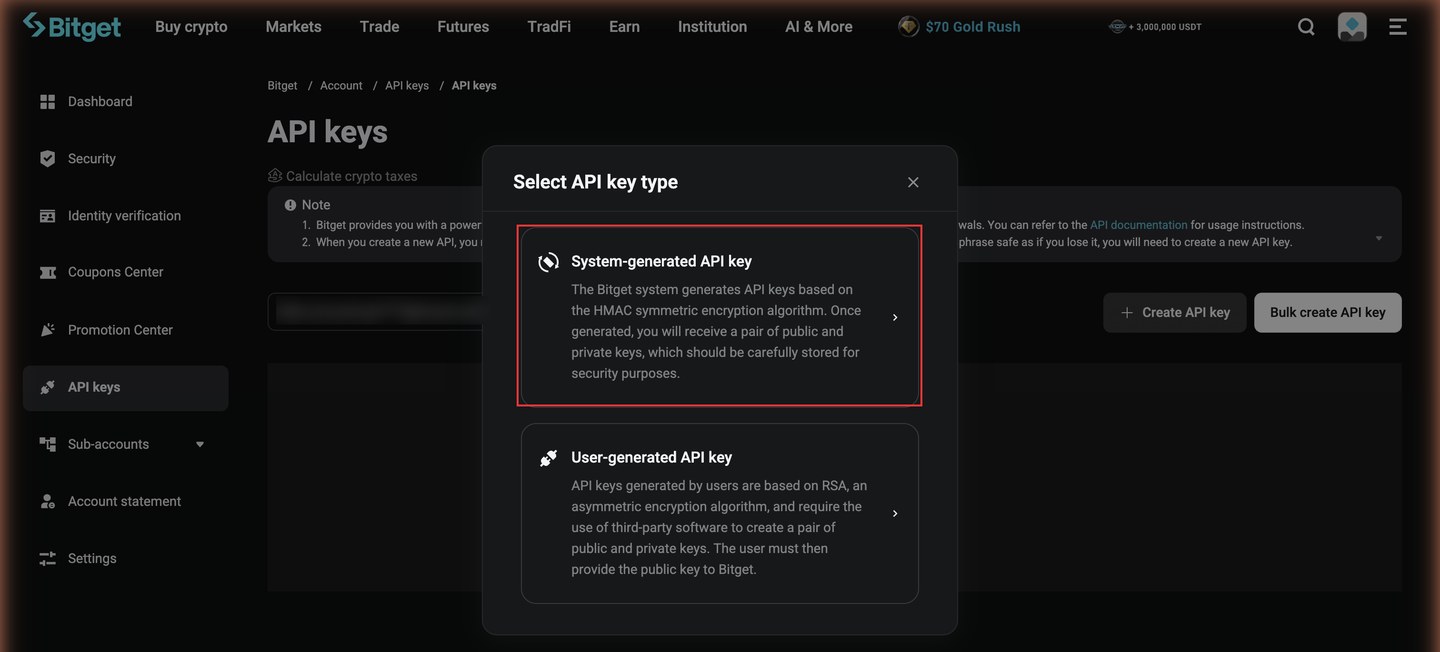Click the blurred search input field
Screen dimensions: 1440x652
(375, 312)
